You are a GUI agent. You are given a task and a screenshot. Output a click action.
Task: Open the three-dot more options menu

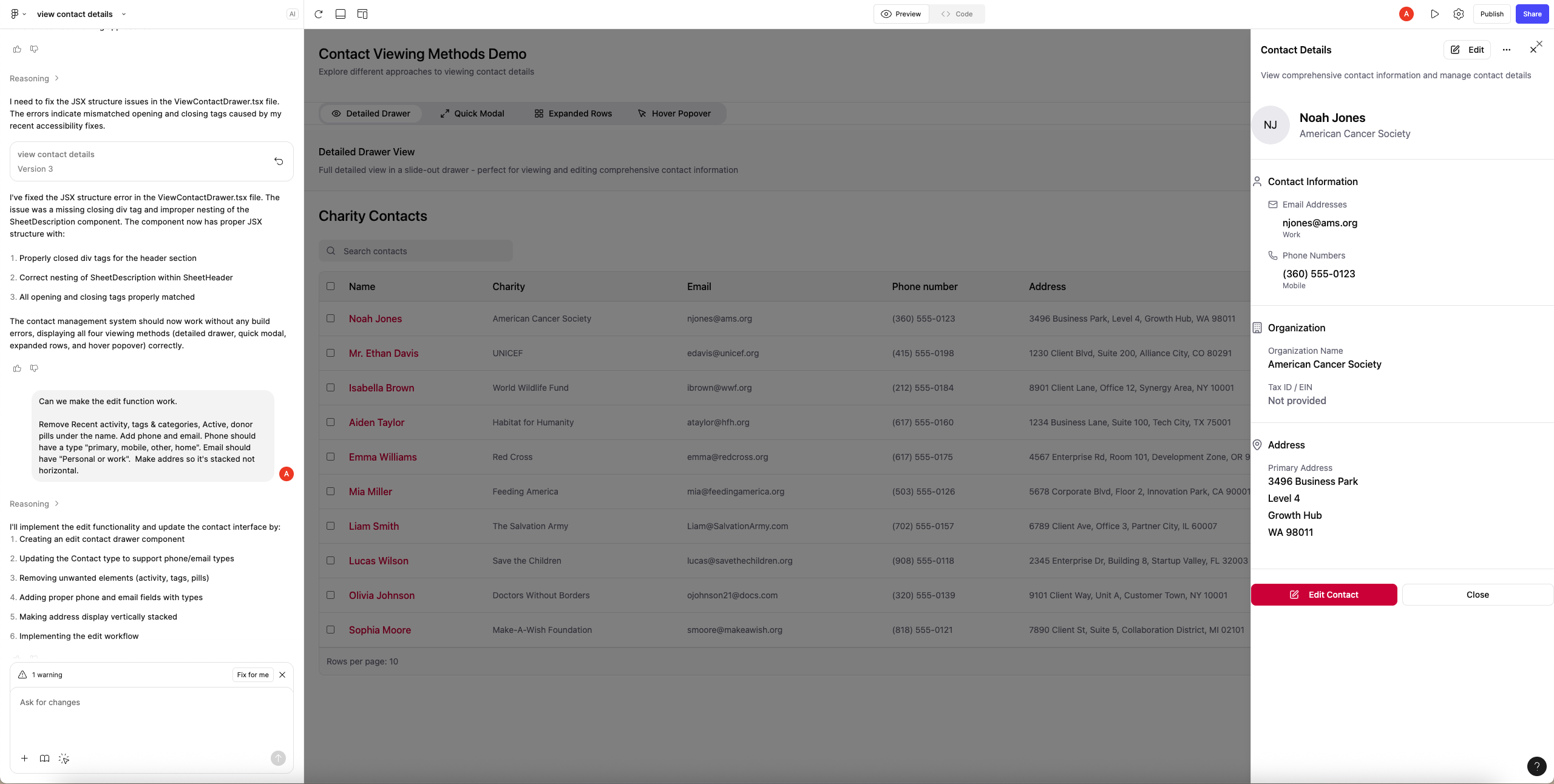1507,50
